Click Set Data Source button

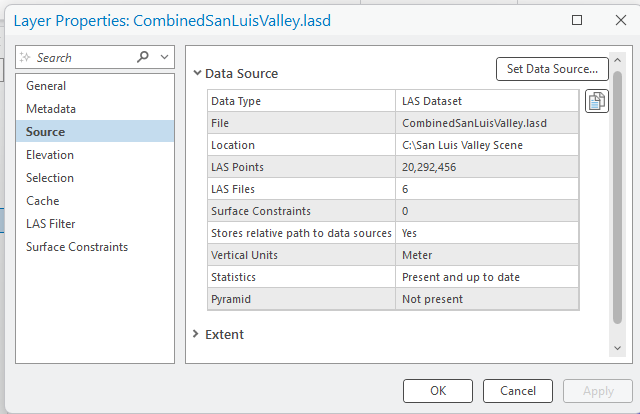[552, 69]
